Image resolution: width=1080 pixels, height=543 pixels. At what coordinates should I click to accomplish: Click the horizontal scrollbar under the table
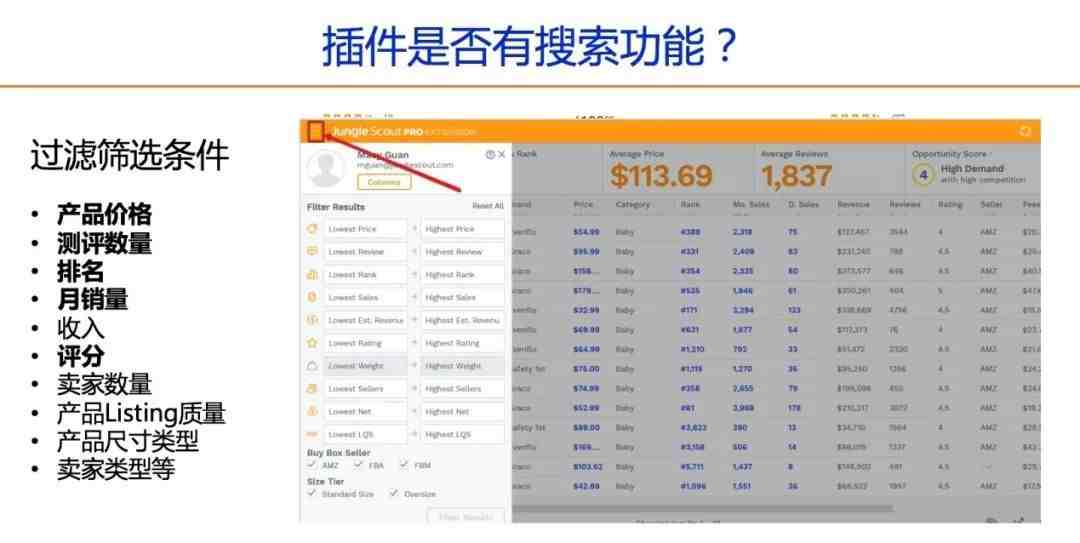[703, 509]
